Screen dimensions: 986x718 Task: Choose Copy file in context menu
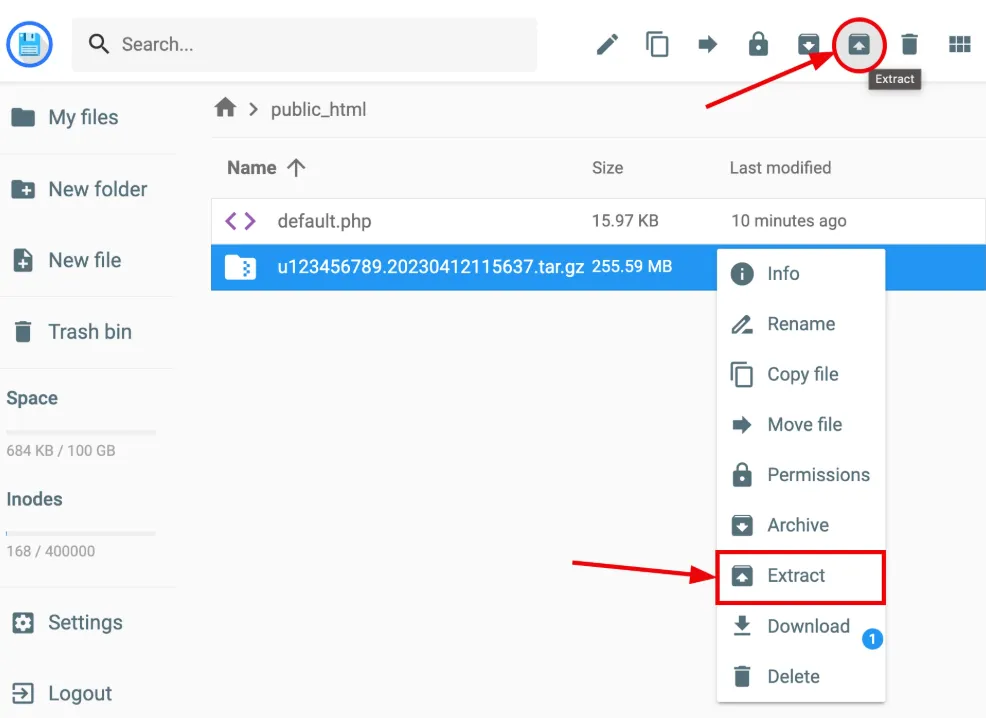800,374
